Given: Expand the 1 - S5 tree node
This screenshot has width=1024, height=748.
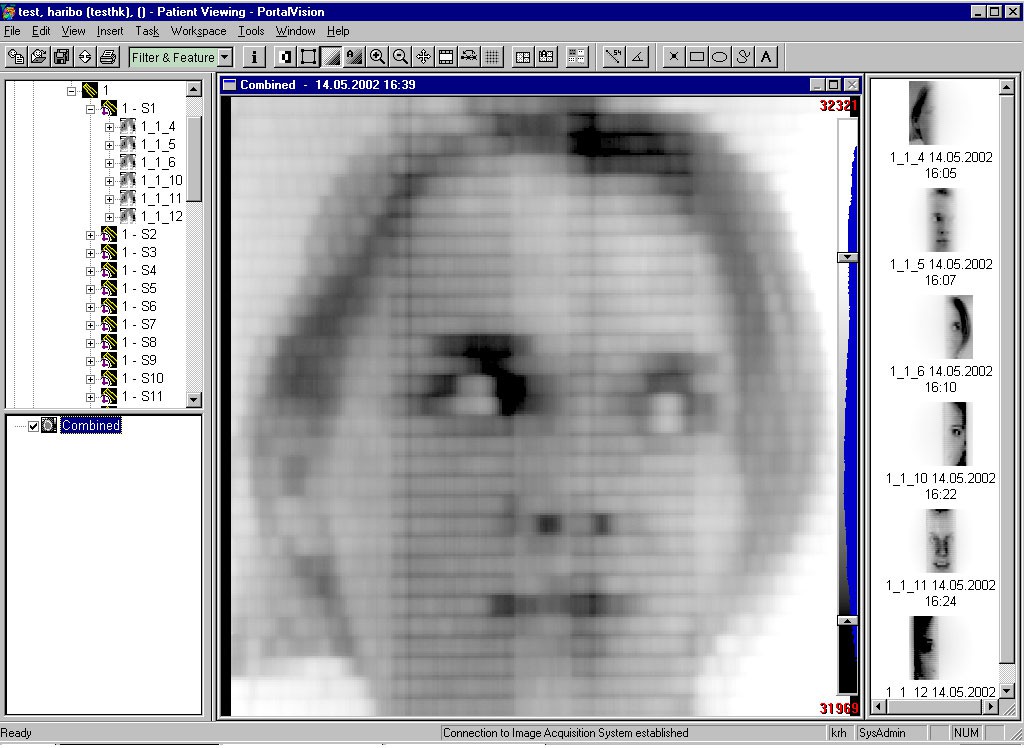Looking at the screenshot, I should click(90, 289).
